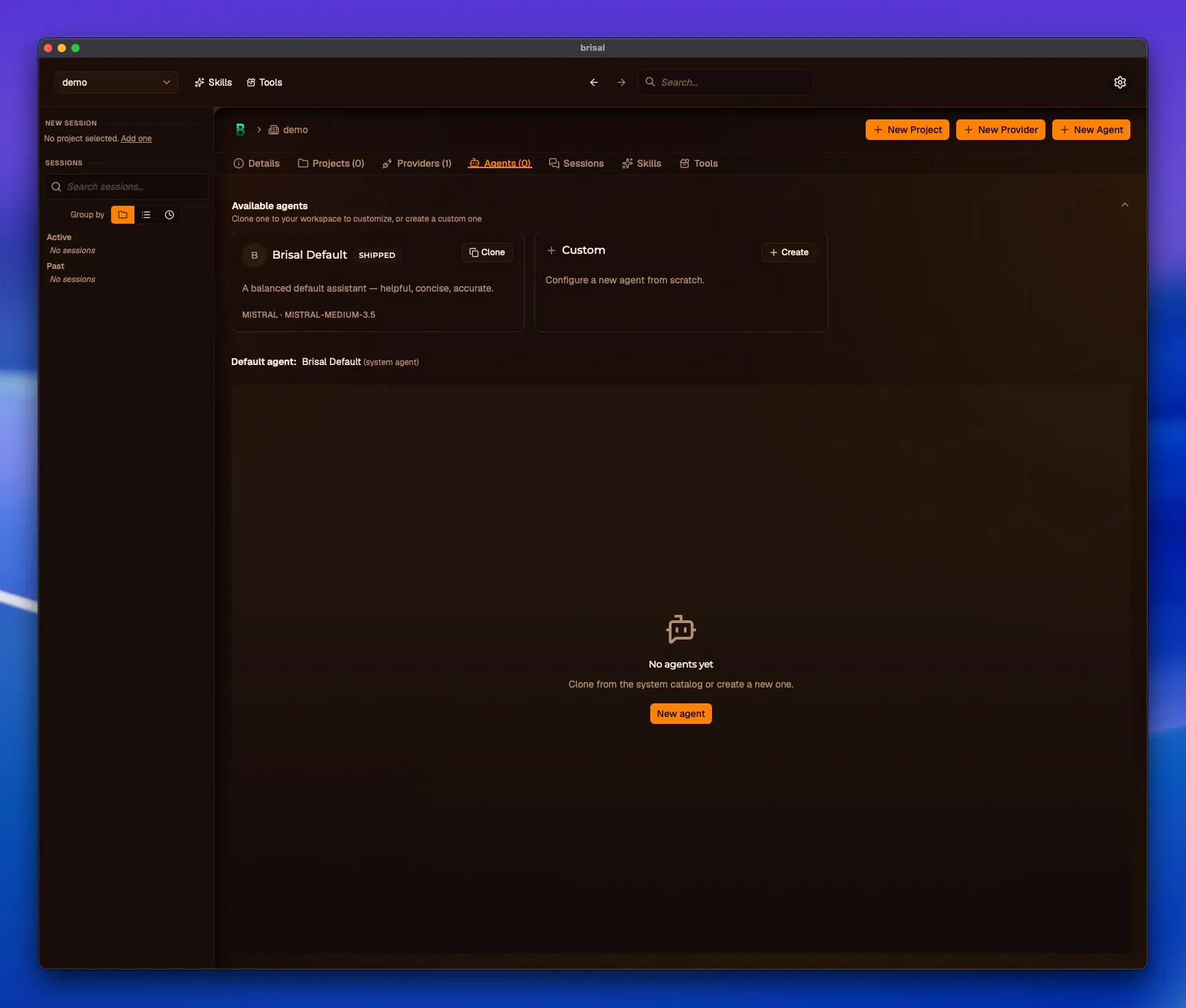This screenshot has height=1008, width=1186.
Task: Open the demo workspace dropdown
Action: click(116, 82)
